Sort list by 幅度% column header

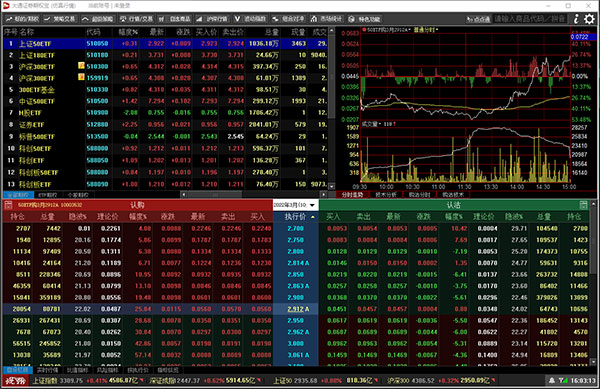(x=128, y=32)
